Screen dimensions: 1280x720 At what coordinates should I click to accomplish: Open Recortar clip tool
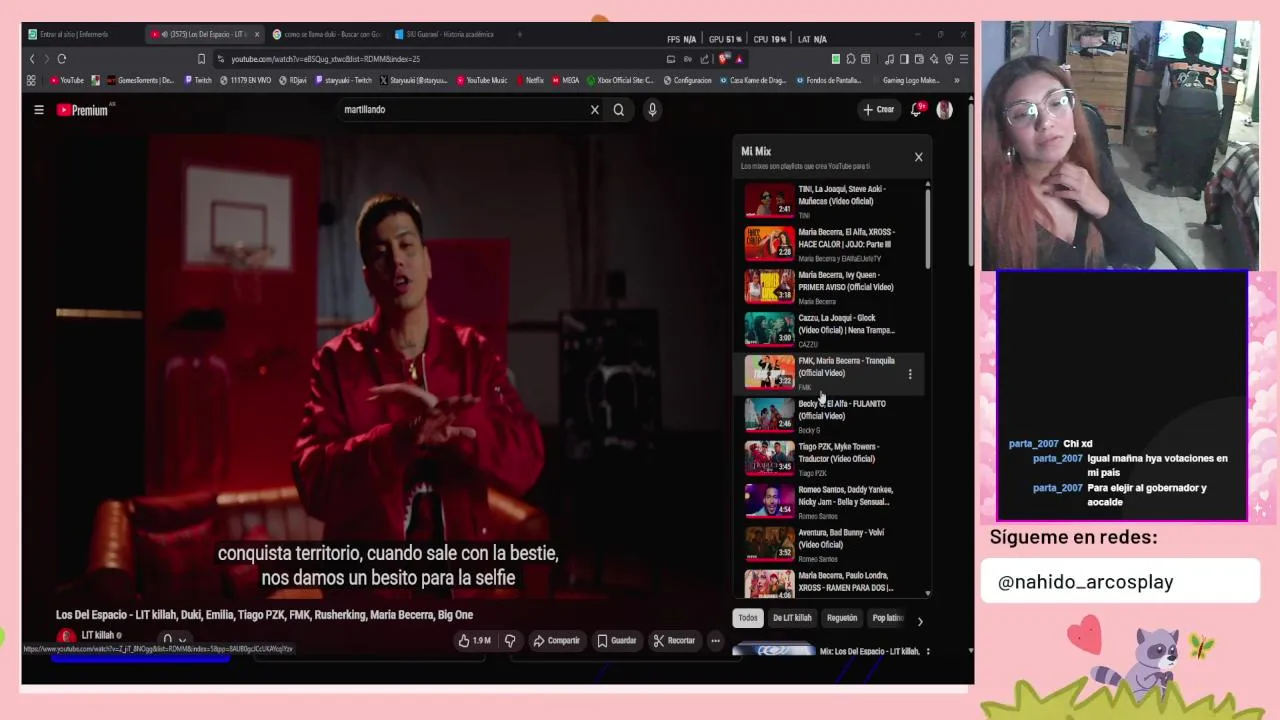pos(674,641)
